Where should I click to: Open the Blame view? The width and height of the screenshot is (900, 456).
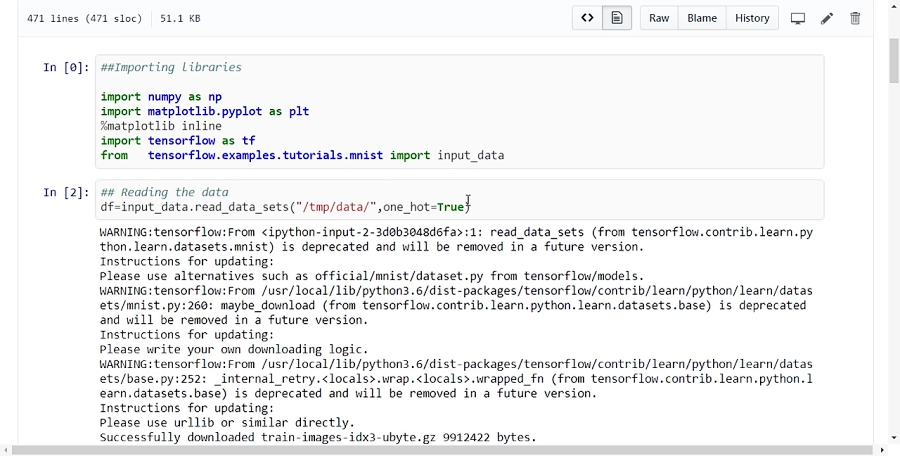point(702,18)
